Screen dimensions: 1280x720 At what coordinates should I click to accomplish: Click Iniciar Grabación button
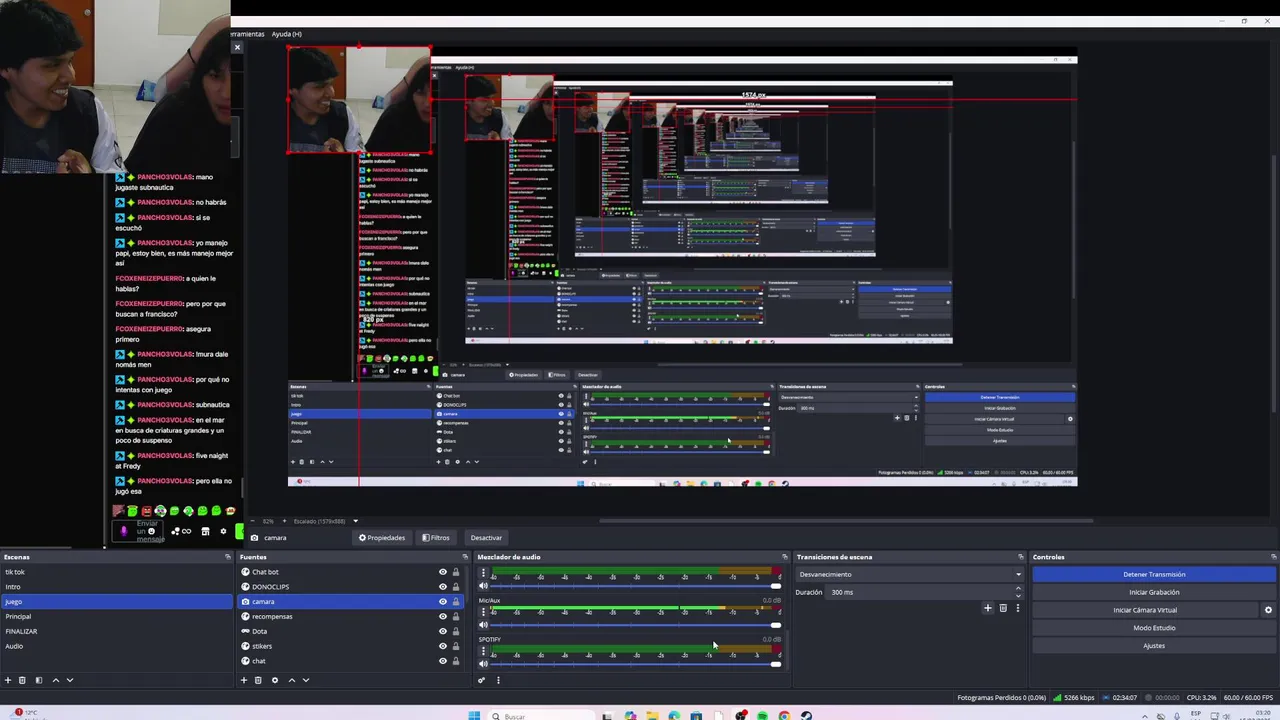coord(1154,592)
